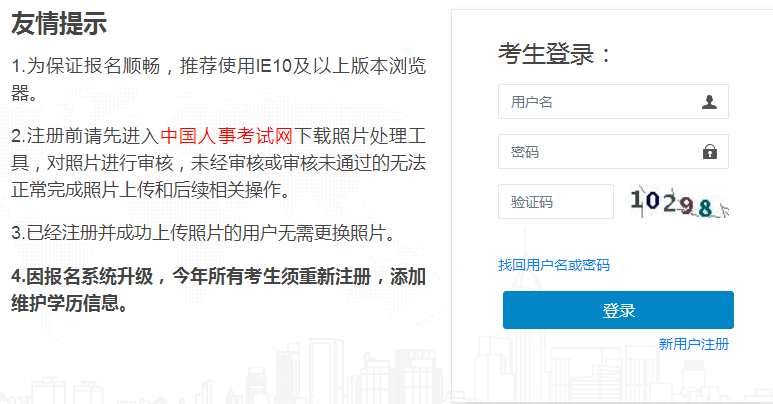Click inside the 验证码 captcha input box
The width and height of the screenshot is (773, 404).
(556, 201)
